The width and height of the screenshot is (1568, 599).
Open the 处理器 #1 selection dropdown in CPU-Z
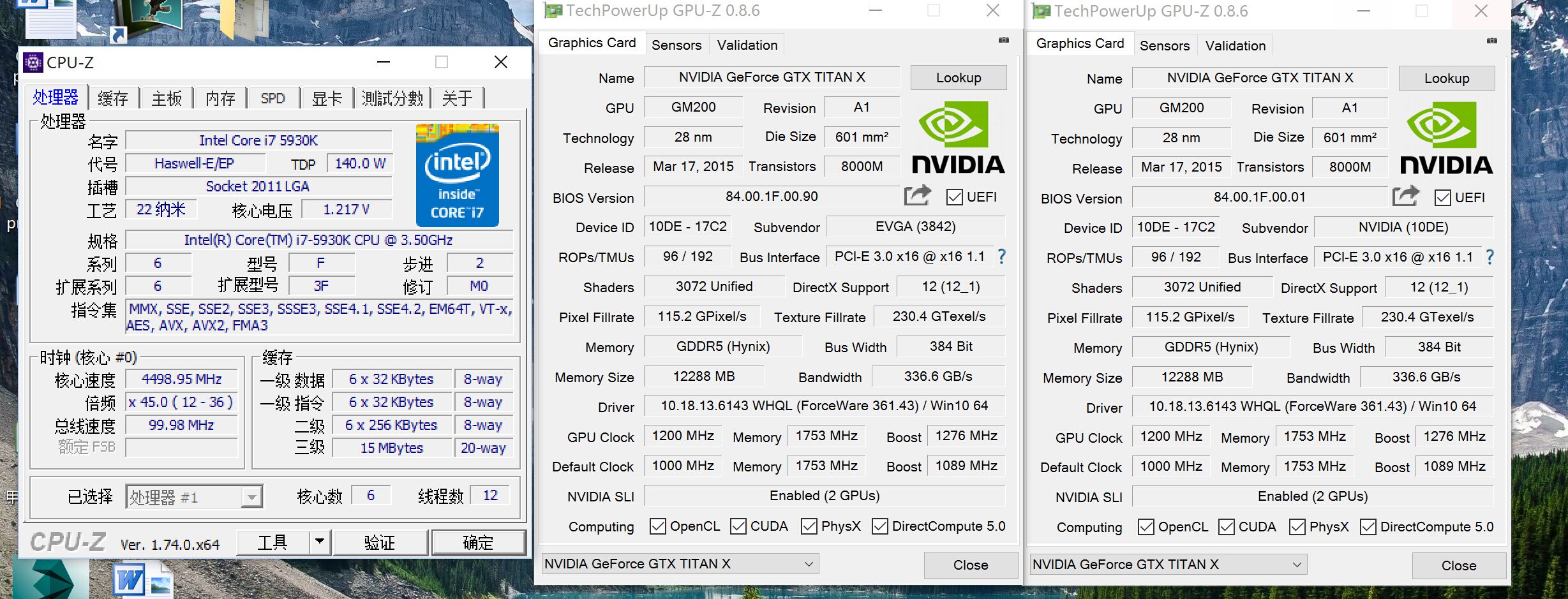click(x=195, y=497)
